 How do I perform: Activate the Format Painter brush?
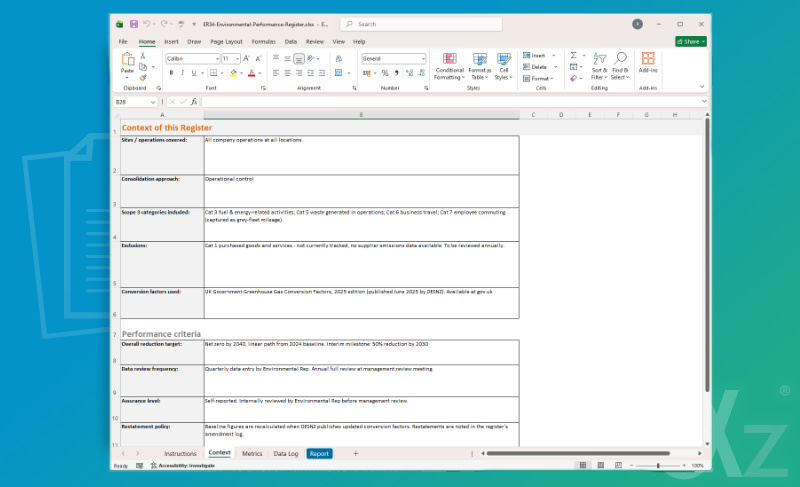[x=143, y=78]
